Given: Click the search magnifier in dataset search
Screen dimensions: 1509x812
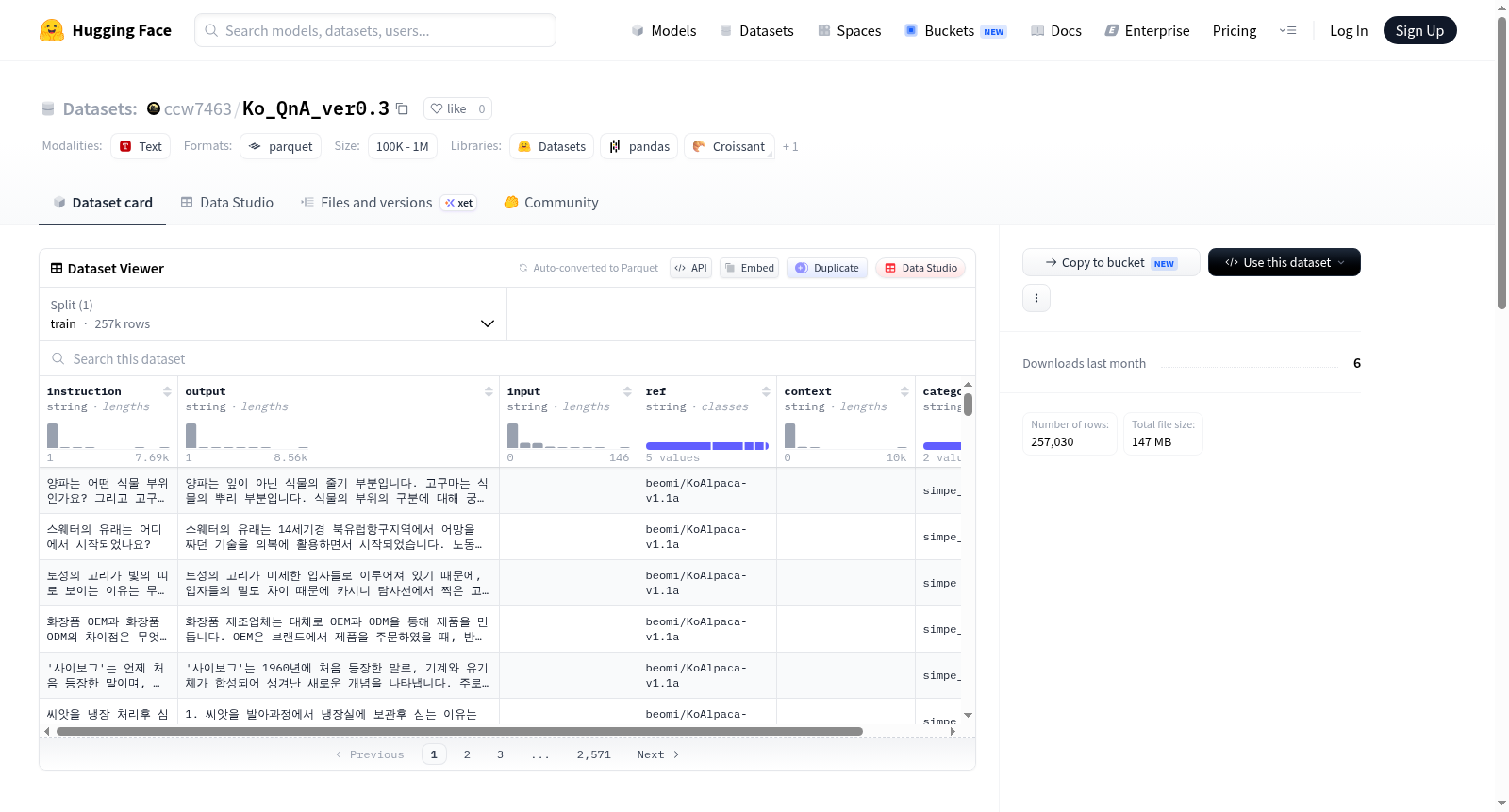Looking at the screenshot, I should click(x=58, y=358).
